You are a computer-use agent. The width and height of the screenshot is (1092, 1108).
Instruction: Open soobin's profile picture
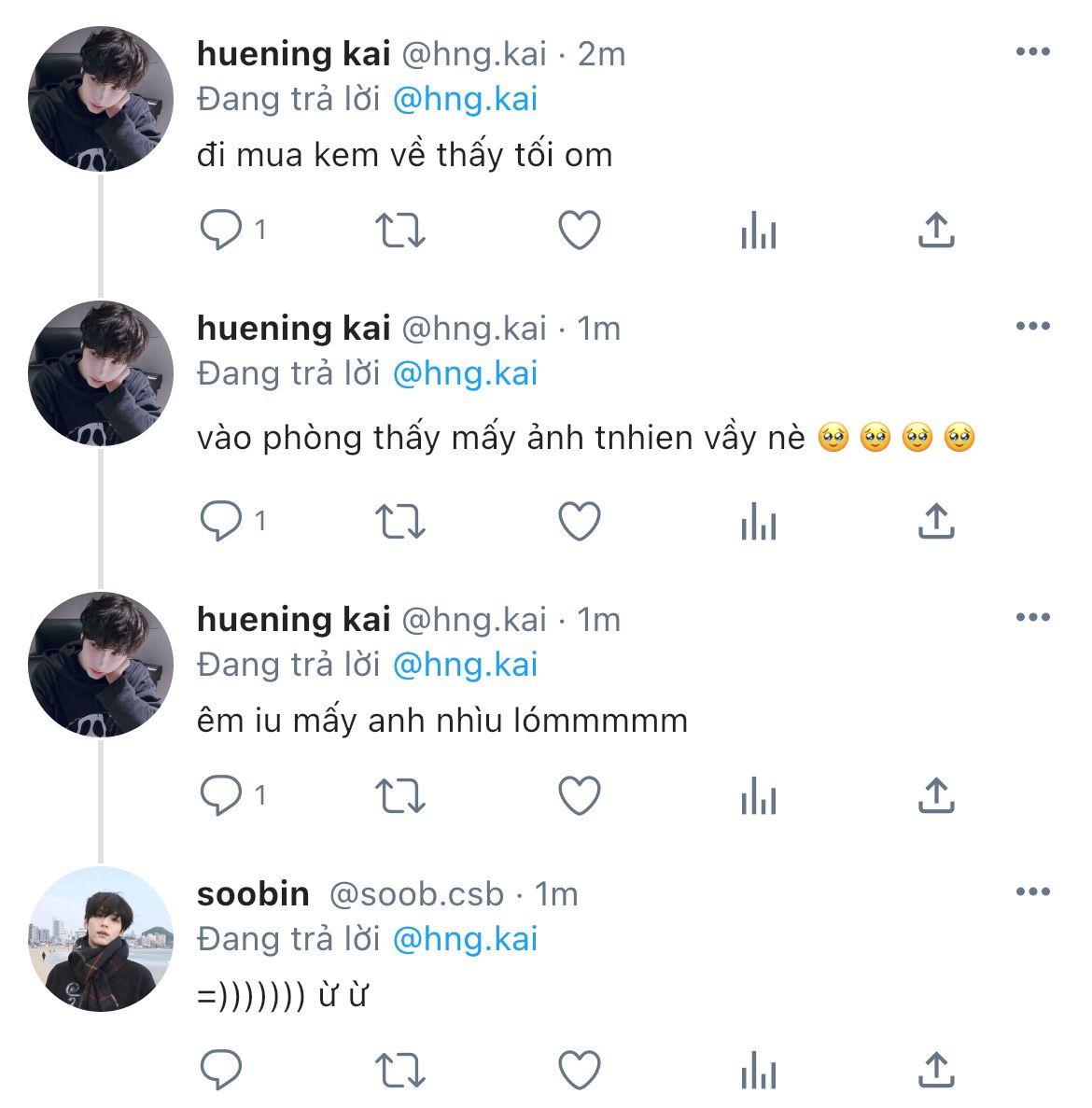(x=101, y=939)
